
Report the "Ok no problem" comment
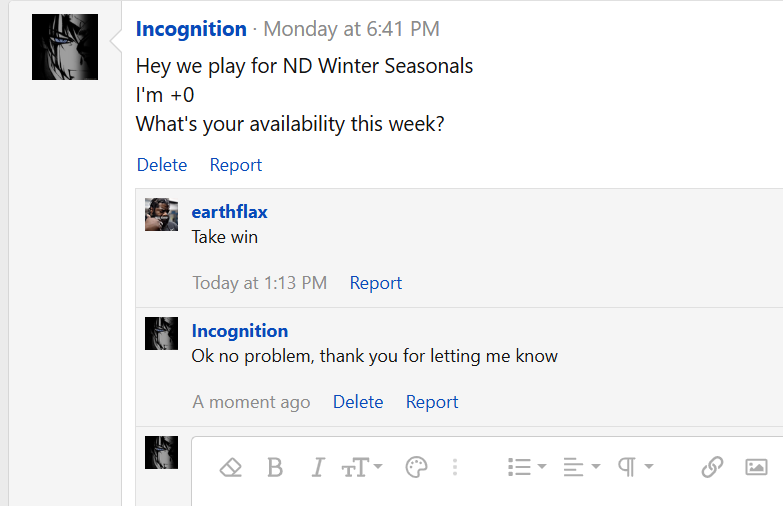tap(432, 402)
